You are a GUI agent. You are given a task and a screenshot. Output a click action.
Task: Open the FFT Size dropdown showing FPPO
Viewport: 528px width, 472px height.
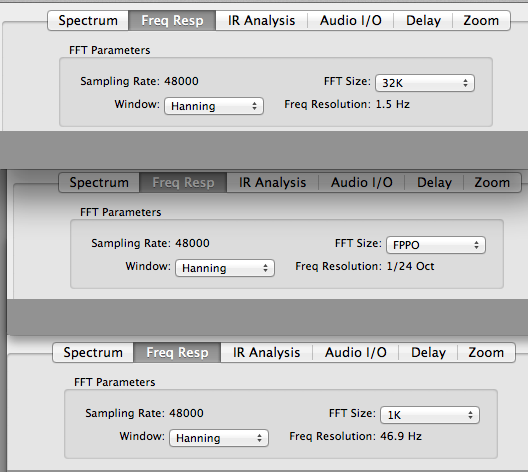coord(436,245)
